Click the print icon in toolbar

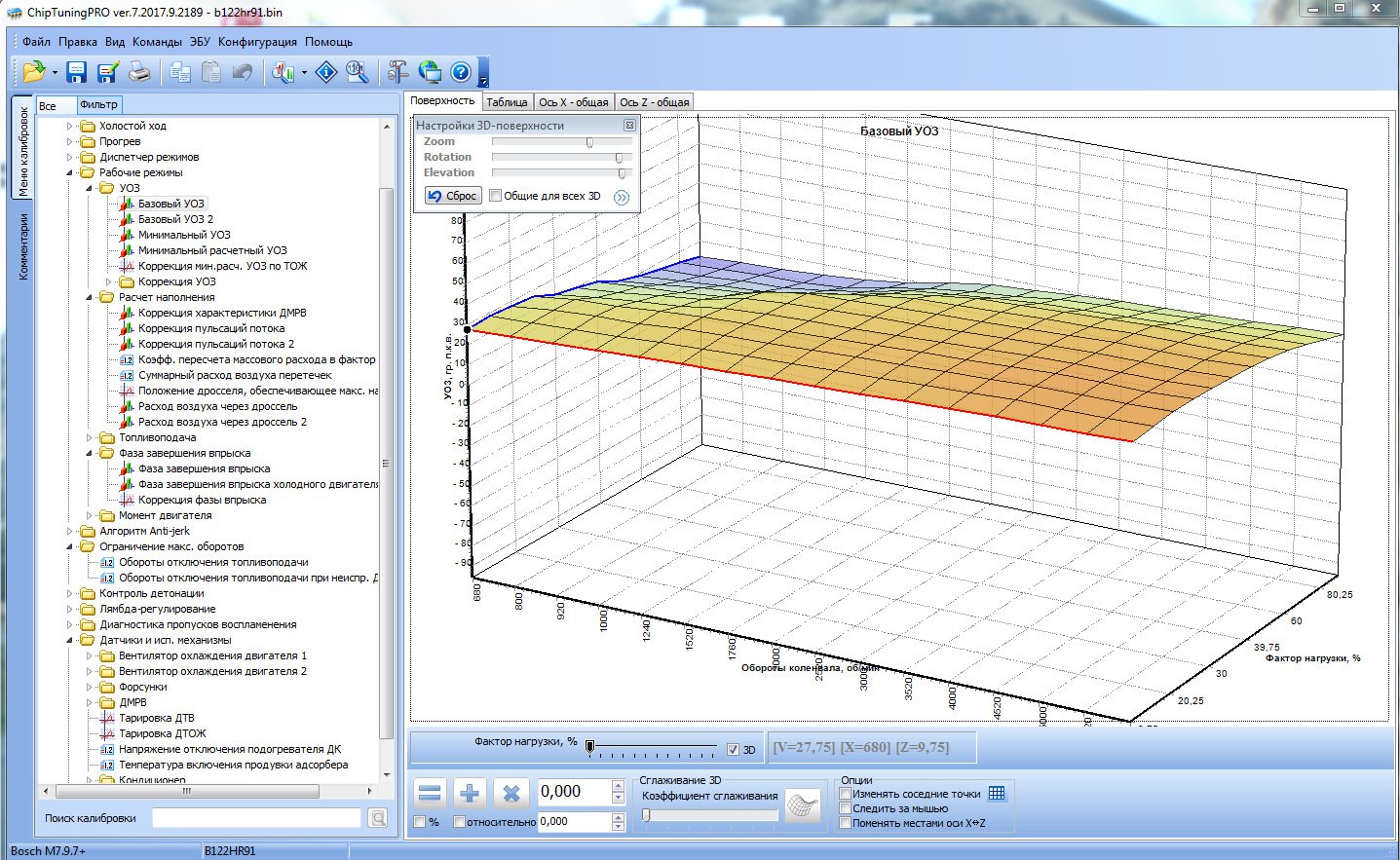(140, 72)
